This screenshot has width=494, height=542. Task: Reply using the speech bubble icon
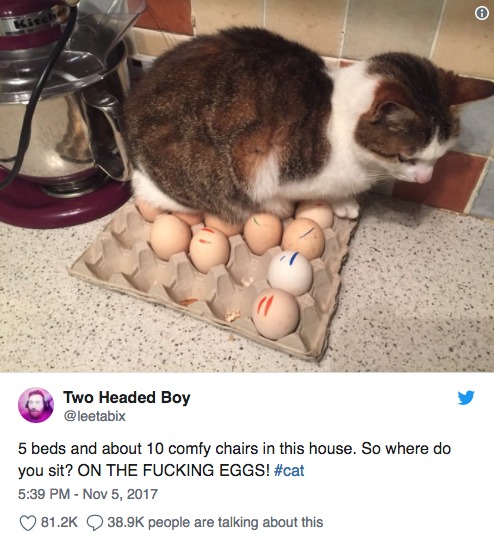coord(94,523)
